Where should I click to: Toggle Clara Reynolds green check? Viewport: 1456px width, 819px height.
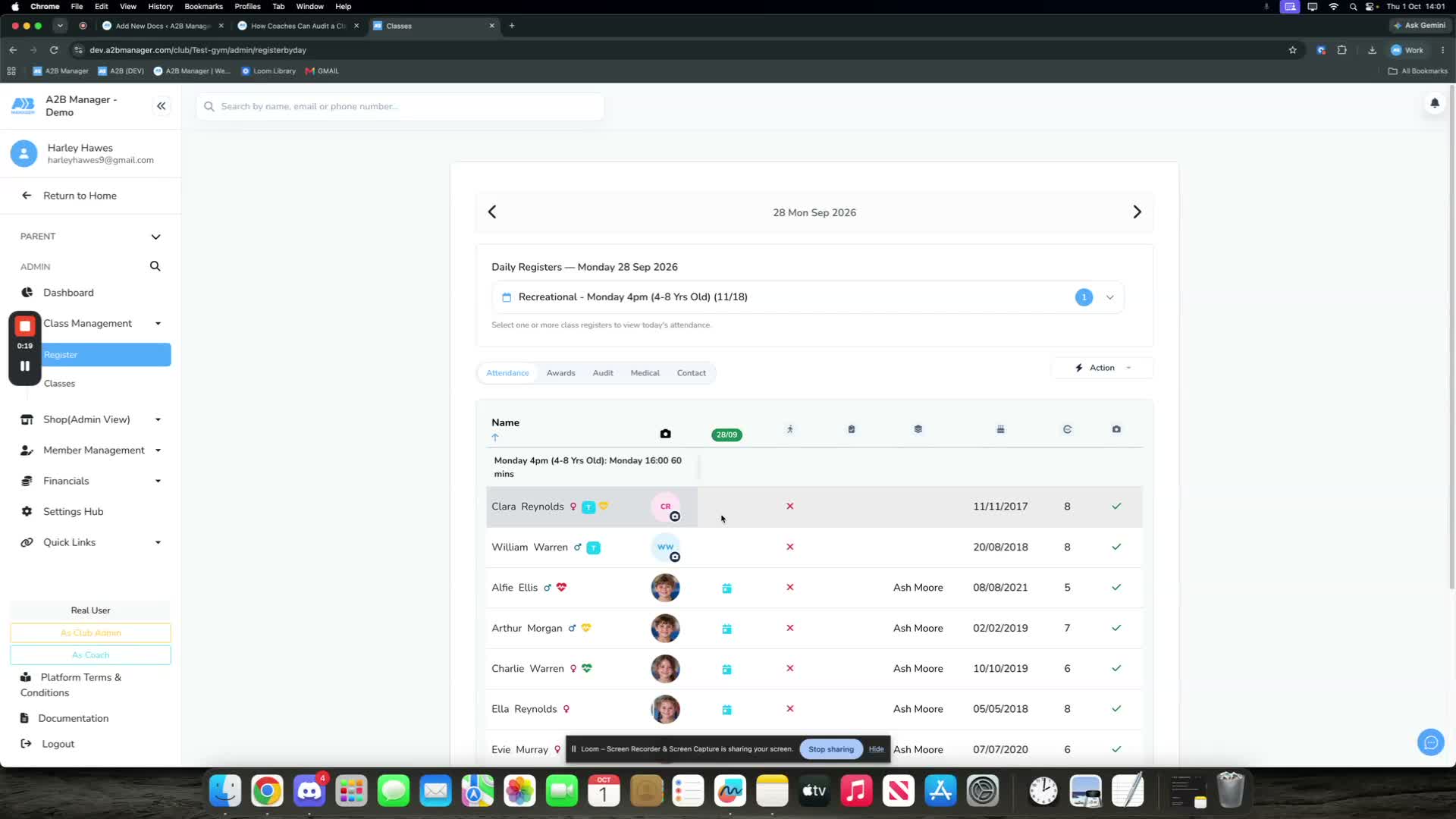click(x=1116, y=507)
